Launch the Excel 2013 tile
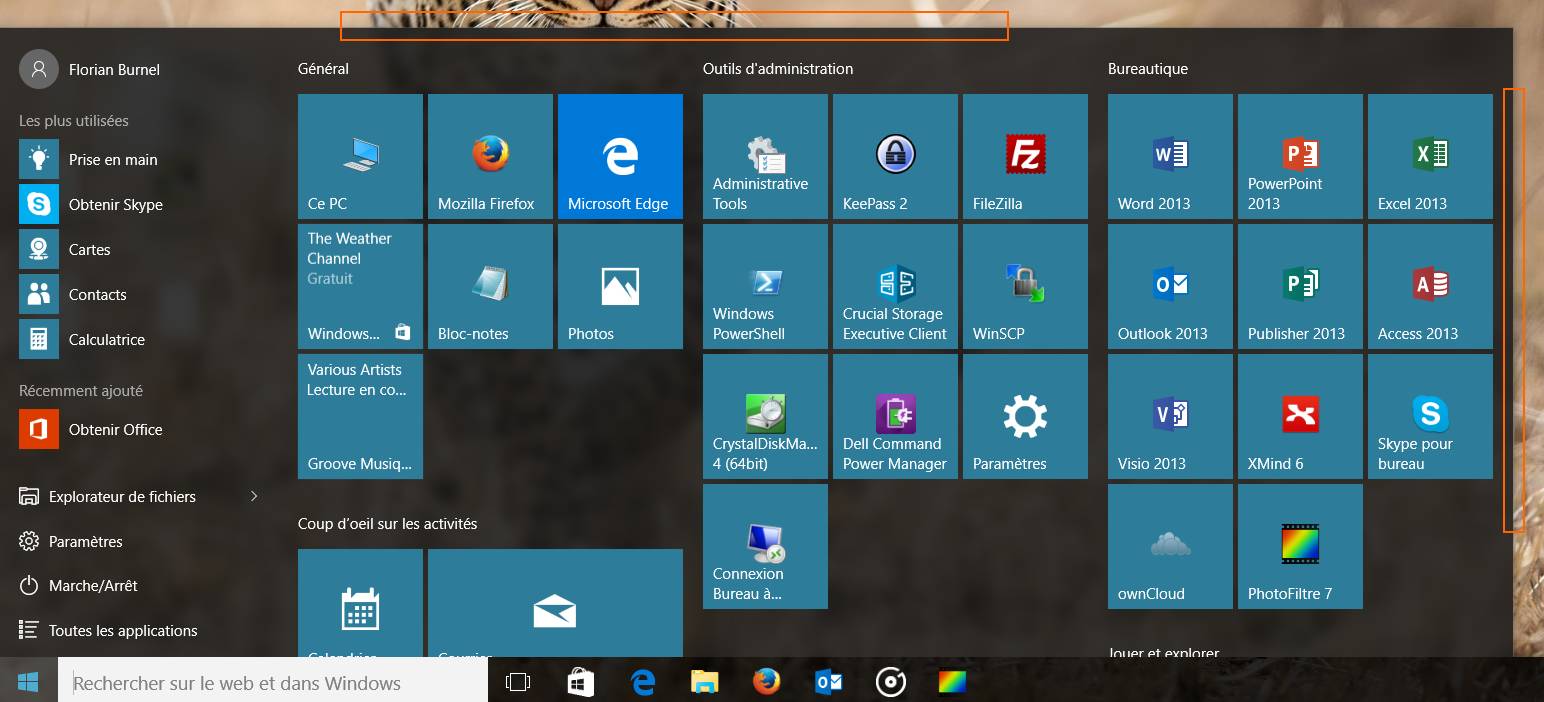The width and height of the screenshot is (1544, 702). [1430, 156]
